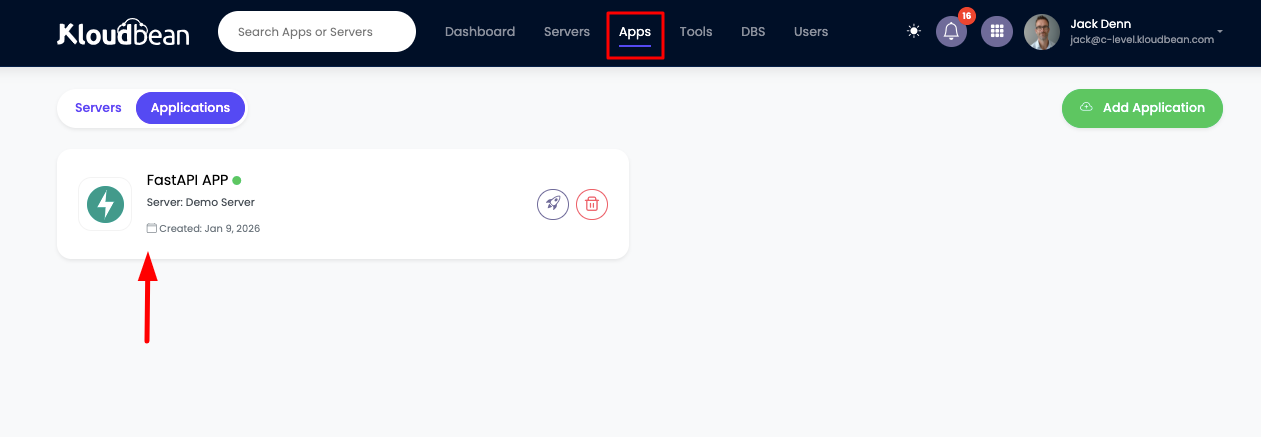
Task: Click calendar icon next to Created date
Action: (152, 228)
